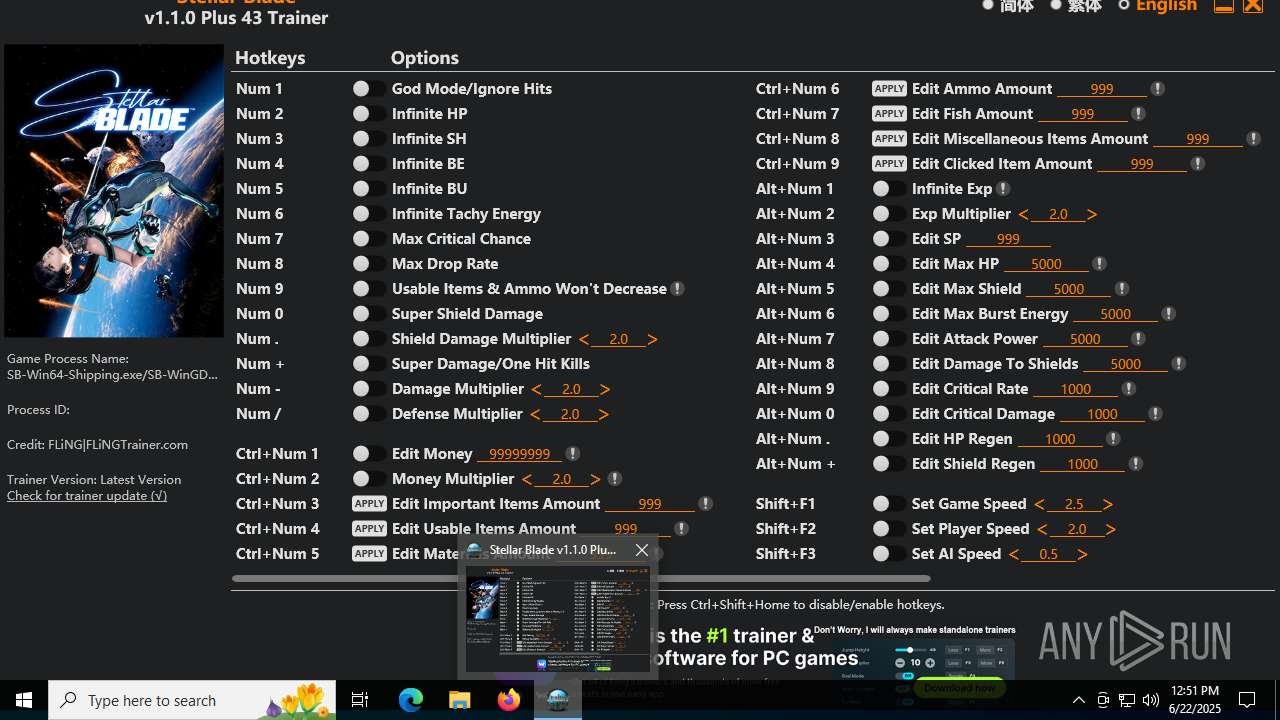Click info icon beside Edit Shield Regen

1135,464
